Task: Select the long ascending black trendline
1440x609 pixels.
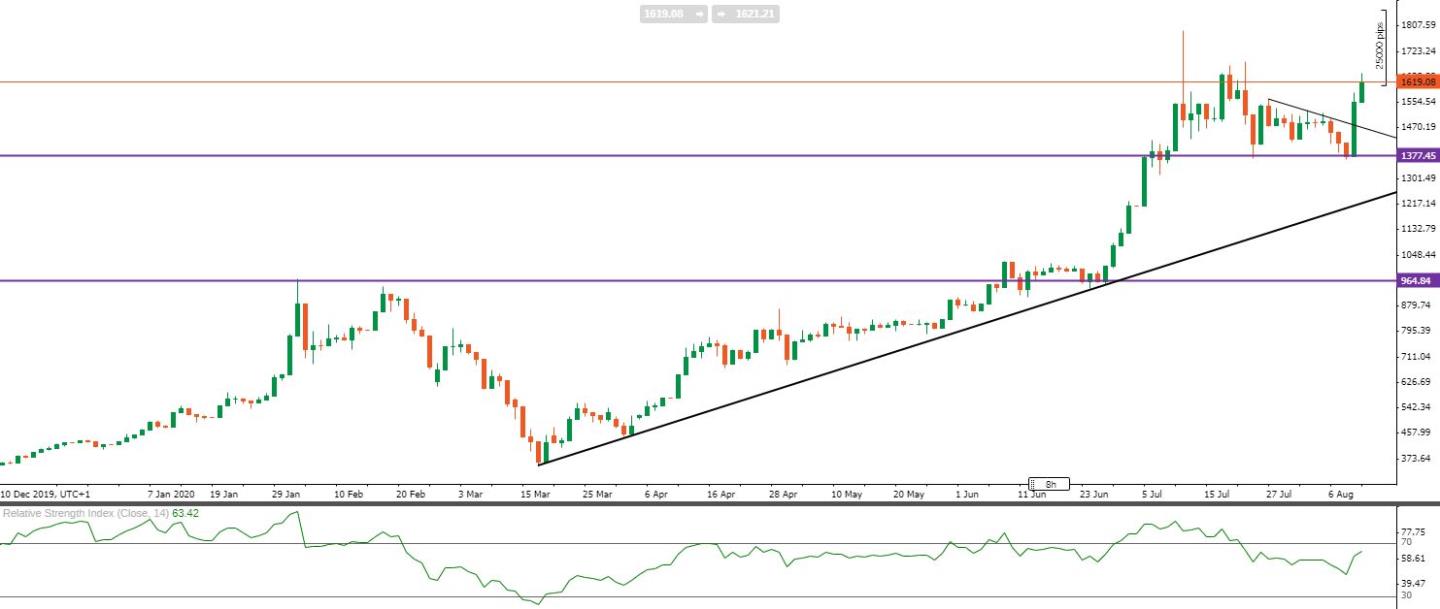Action: pyautogui.click(x=966, y=329)
